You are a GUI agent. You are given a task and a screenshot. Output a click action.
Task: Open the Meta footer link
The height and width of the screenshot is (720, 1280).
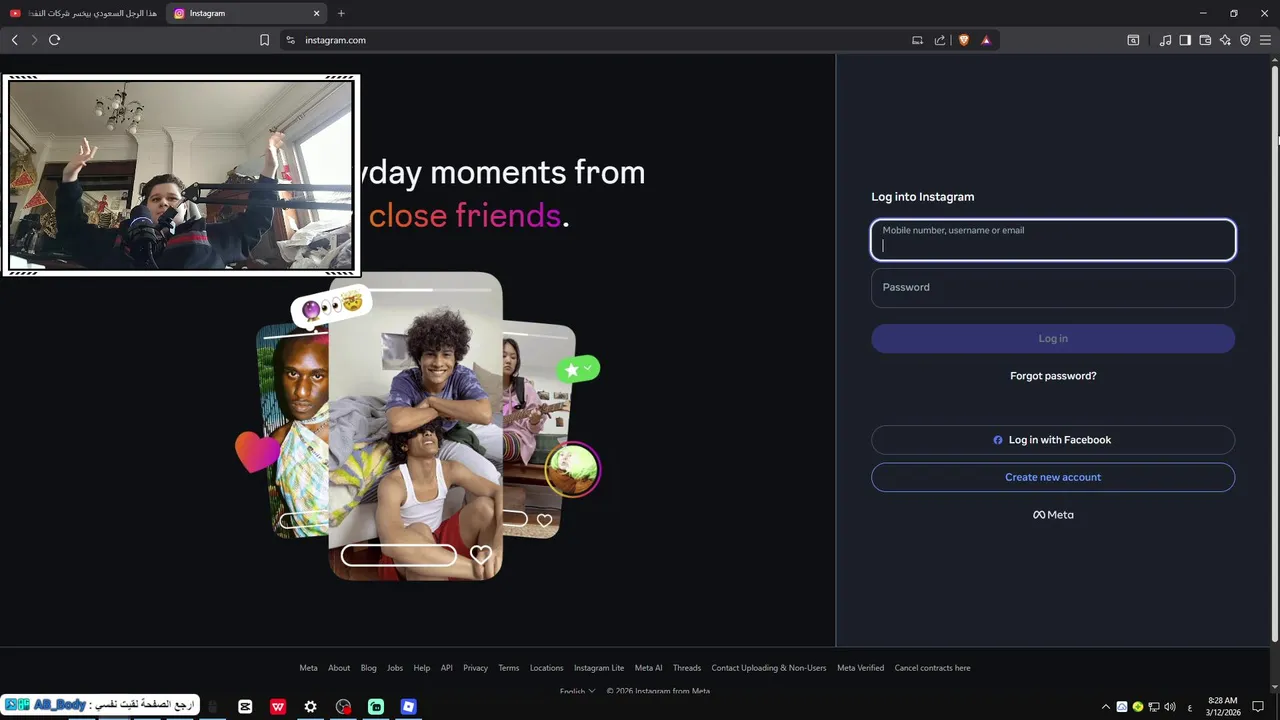click(308, 668)
